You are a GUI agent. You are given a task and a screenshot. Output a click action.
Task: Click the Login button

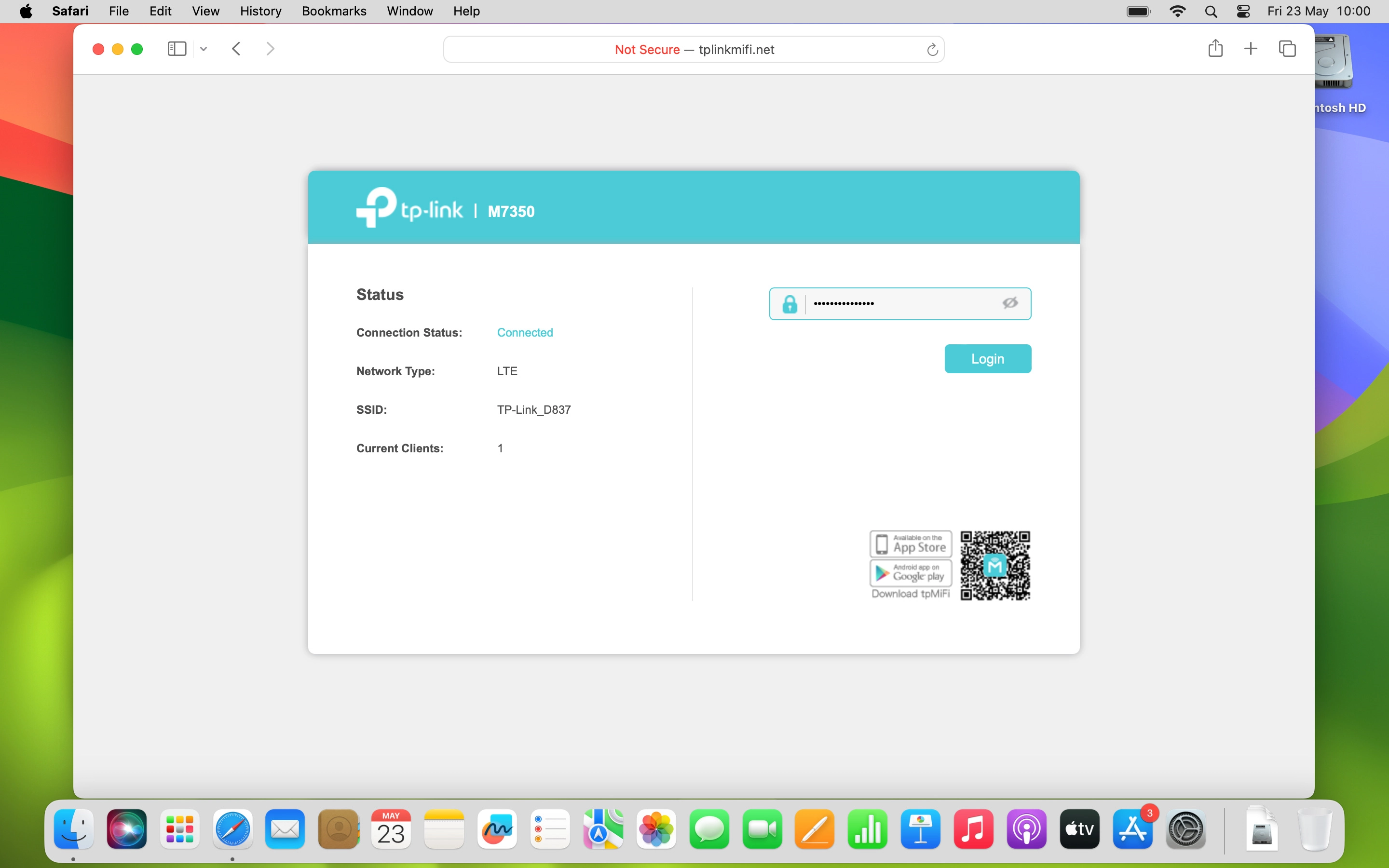[987, 359]
